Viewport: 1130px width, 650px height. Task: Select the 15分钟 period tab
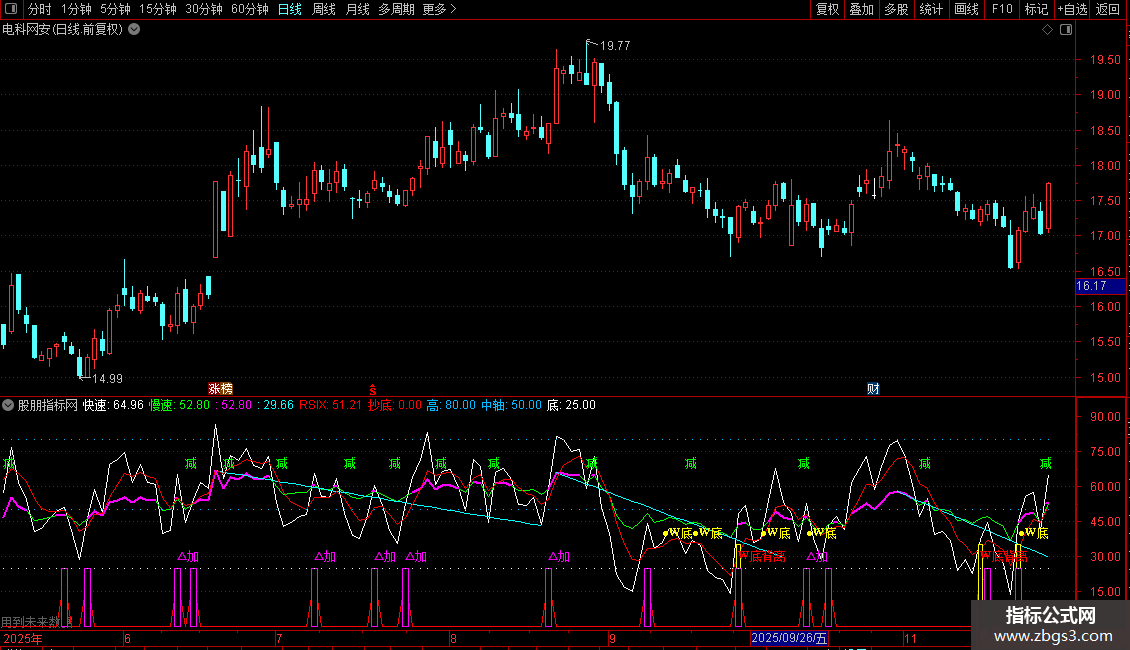tap(158, 10)
